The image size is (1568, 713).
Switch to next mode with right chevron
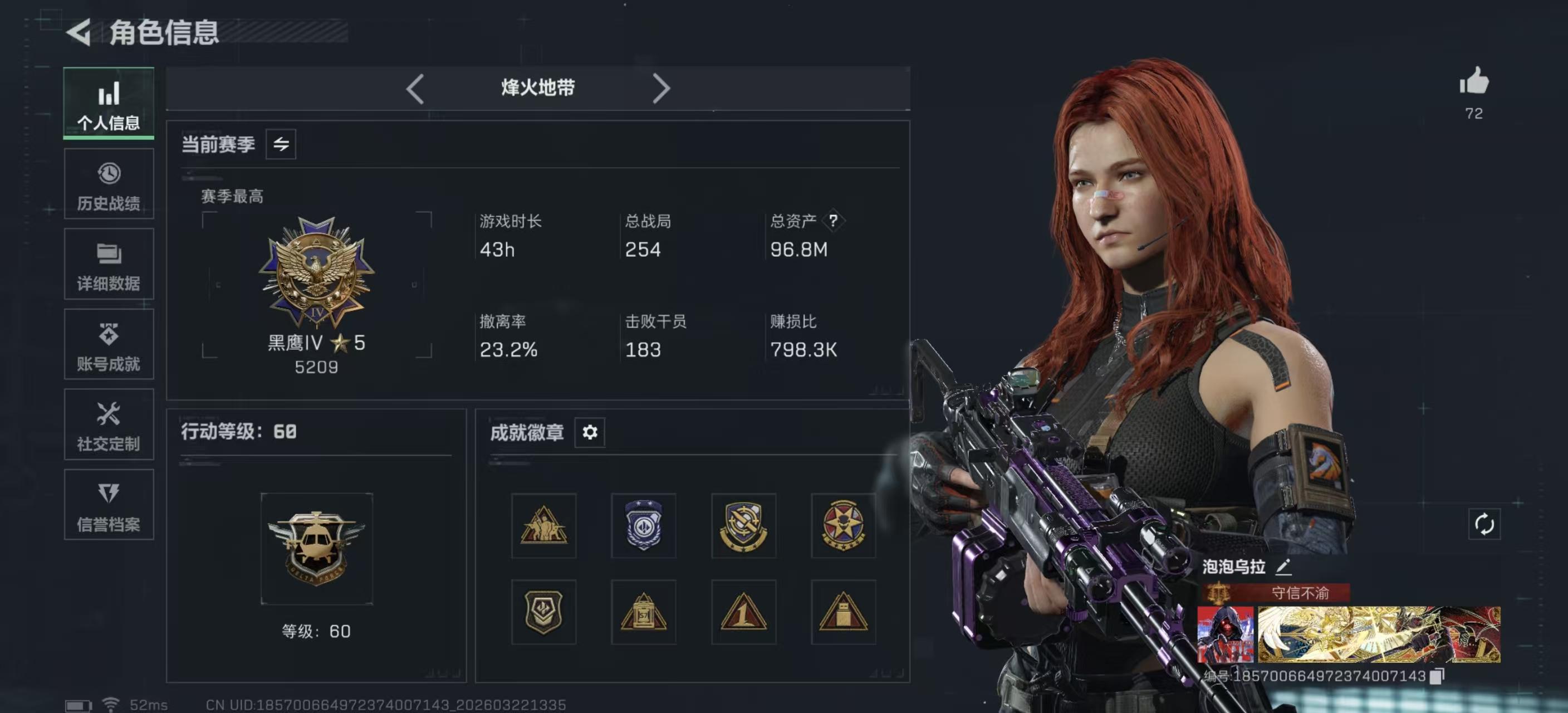tap(661, 89)
